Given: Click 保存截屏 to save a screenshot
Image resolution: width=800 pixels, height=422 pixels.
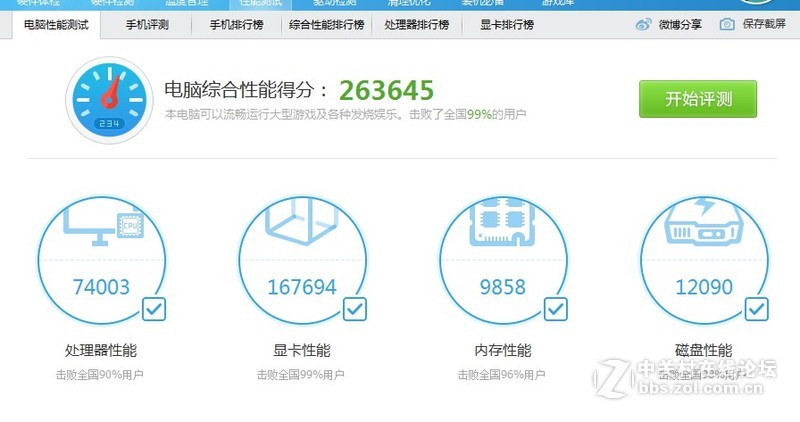Looking at the screenshot, I should click(x=753, y=24).
